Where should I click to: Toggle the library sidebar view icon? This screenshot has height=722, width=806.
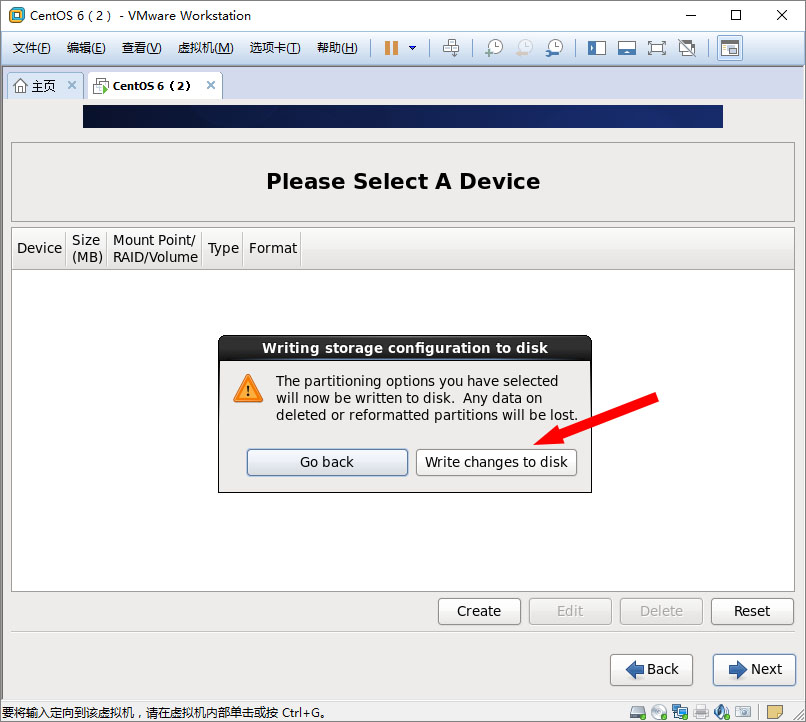(x=597, y=48)
